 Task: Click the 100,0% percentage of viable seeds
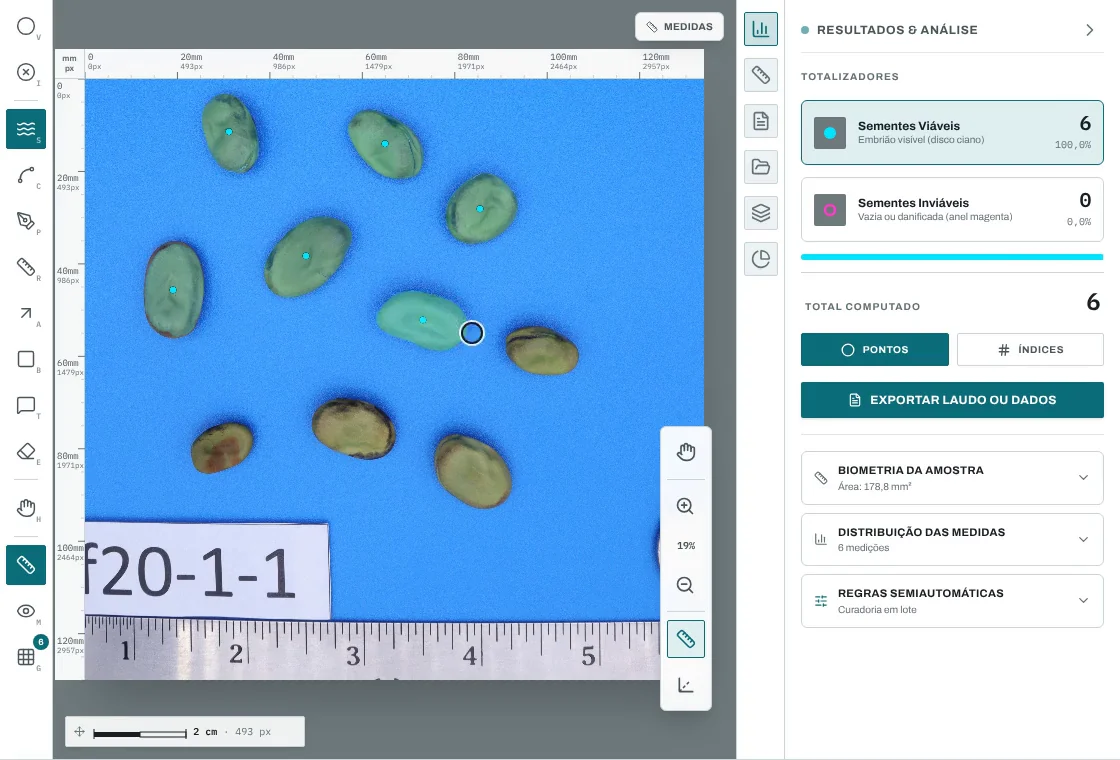click(x=1073, y=144)
